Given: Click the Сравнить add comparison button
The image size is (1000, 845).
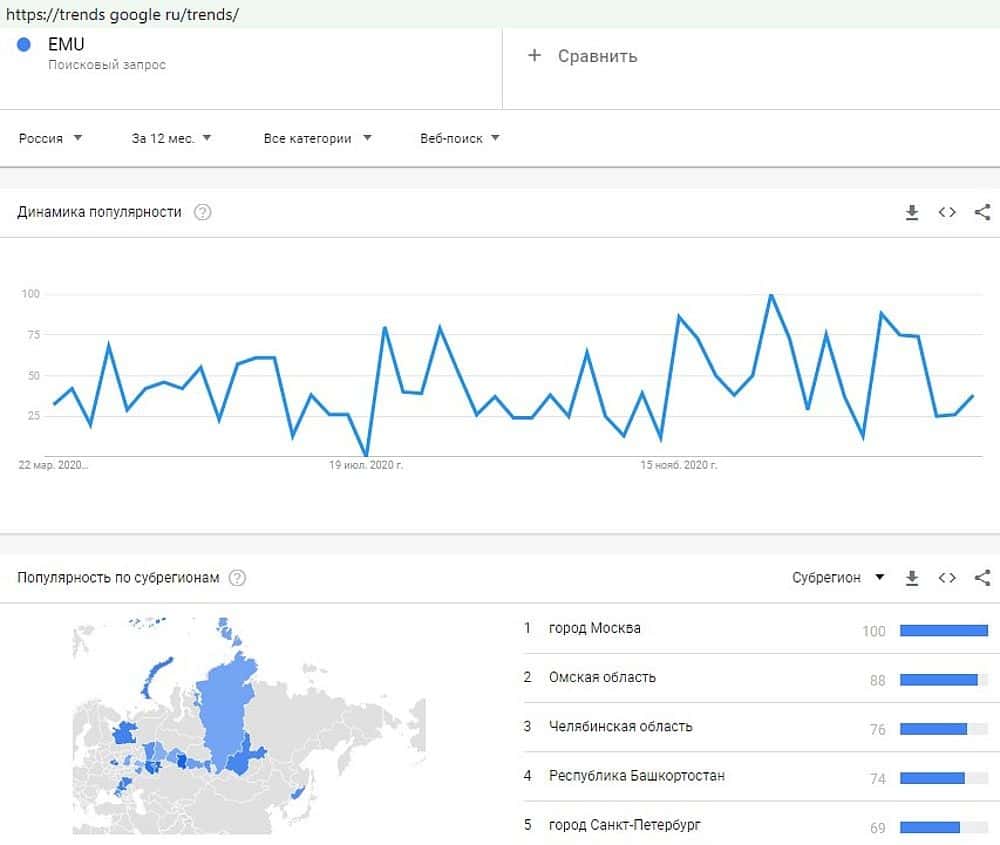Looking at the screenshot, I should (582, 56).
